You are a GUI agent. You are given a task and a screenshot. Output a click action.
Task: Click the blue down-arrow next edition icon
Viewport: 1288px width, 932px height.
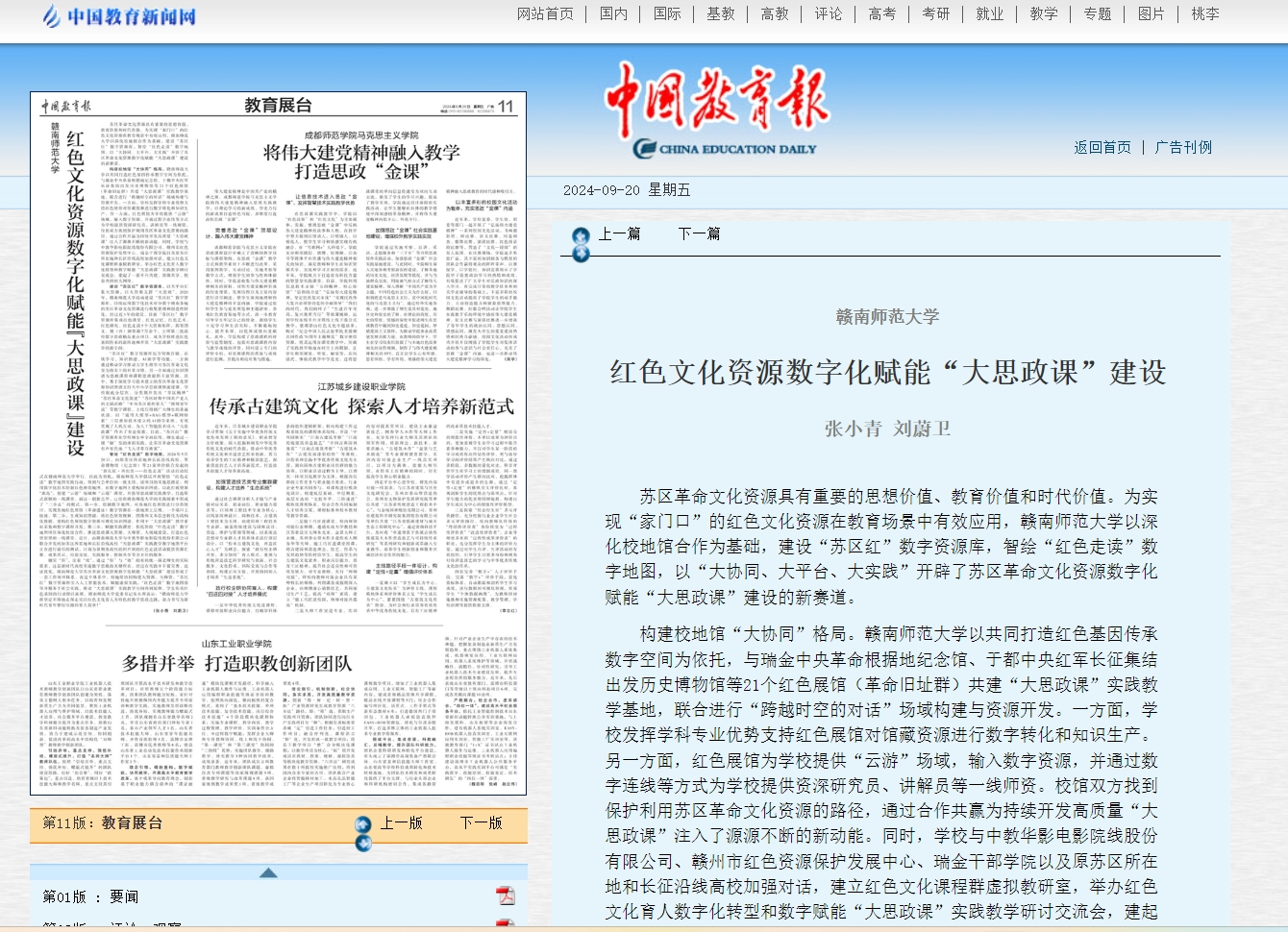[x=362, y=844]
